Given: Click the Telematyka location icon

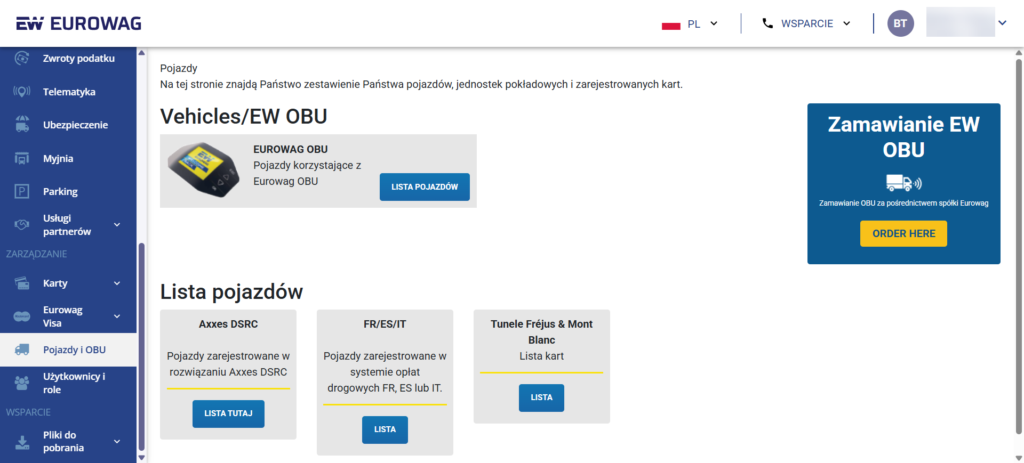Looking at the screenshot, I should [x=22, y=92].
